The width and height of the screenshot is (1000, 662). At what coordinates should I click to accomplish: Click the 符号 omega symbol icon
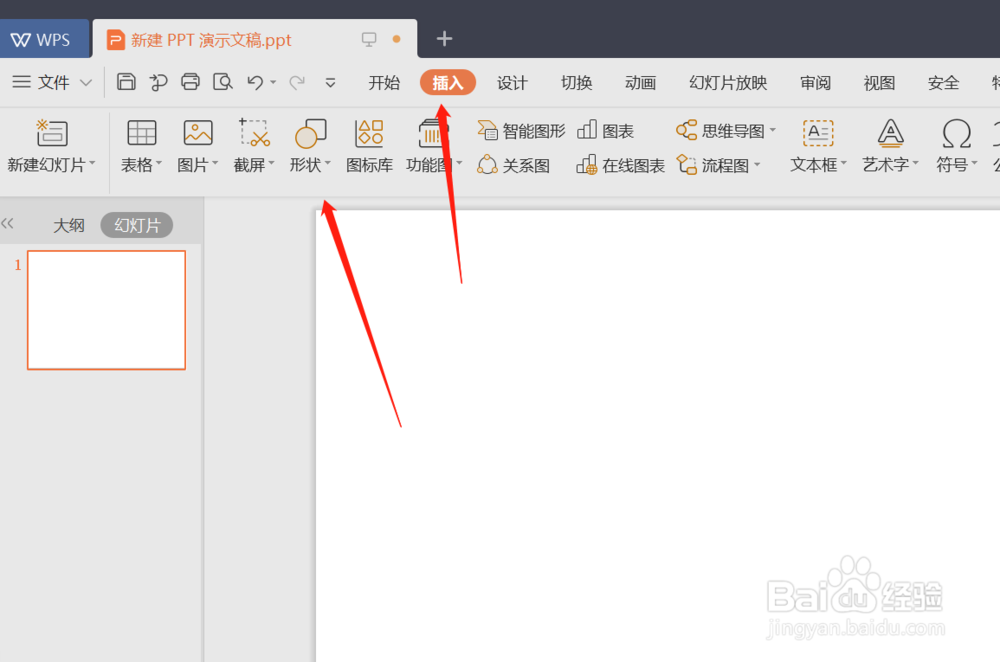click(x=957, y=133)
